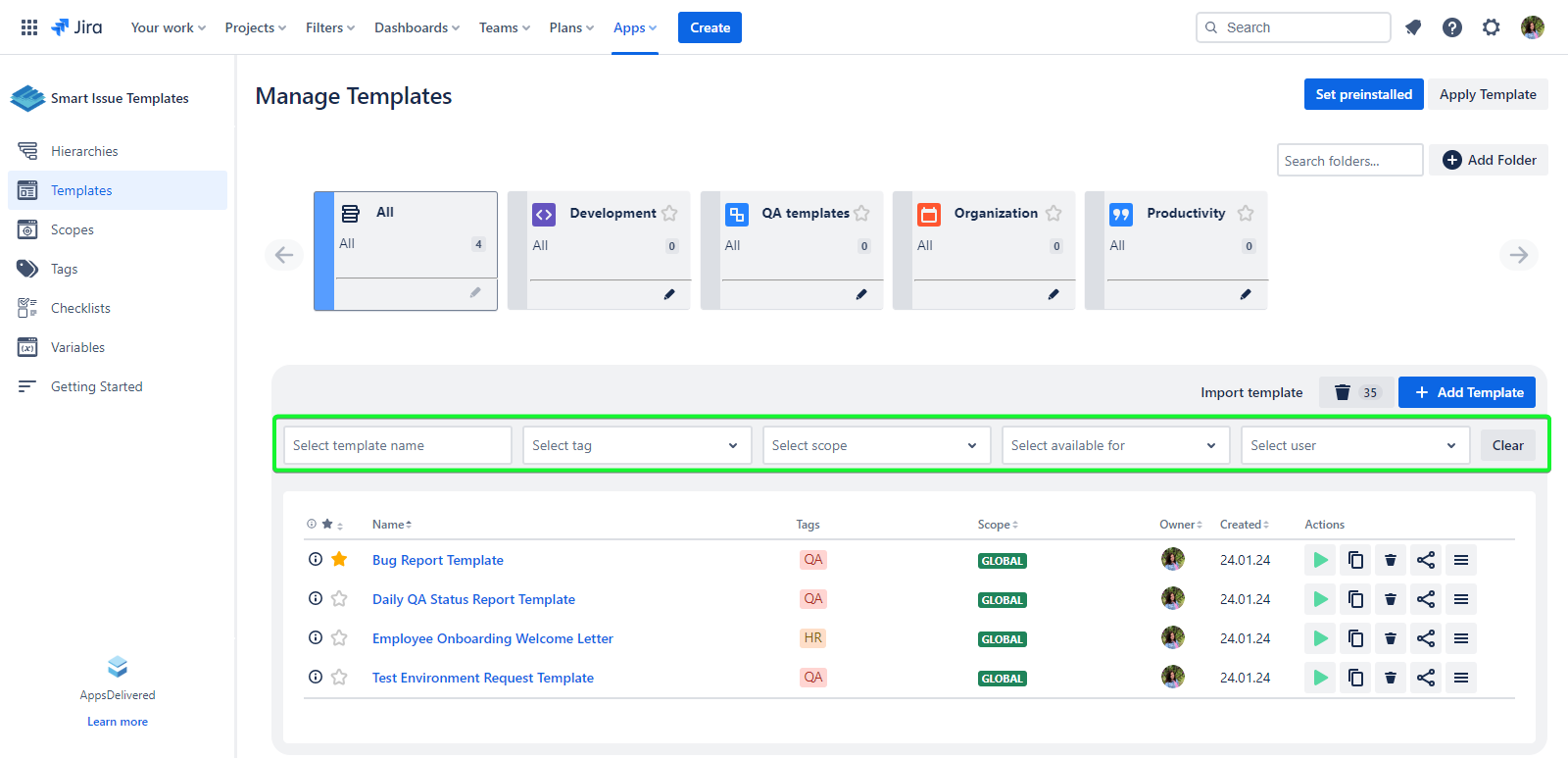Viewport: 1568px width, 758px height.
Task: Show info for Daily QA Status Report Template
Action: pos(316,599)
